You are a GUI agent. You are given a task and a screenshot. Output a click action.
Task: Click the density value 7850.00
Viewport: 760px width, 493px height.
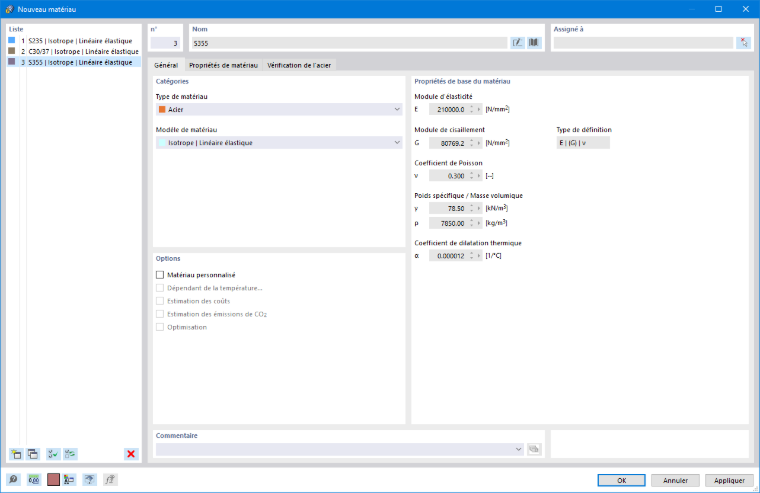448,223
